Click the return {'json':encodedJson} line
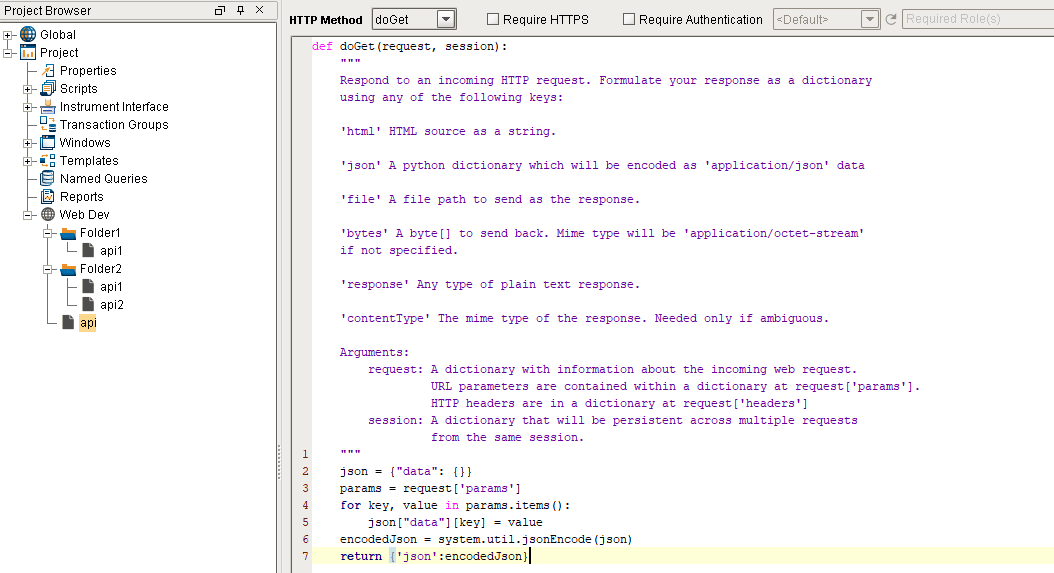This screenshot has width=1054, height=573. point(434,556)
